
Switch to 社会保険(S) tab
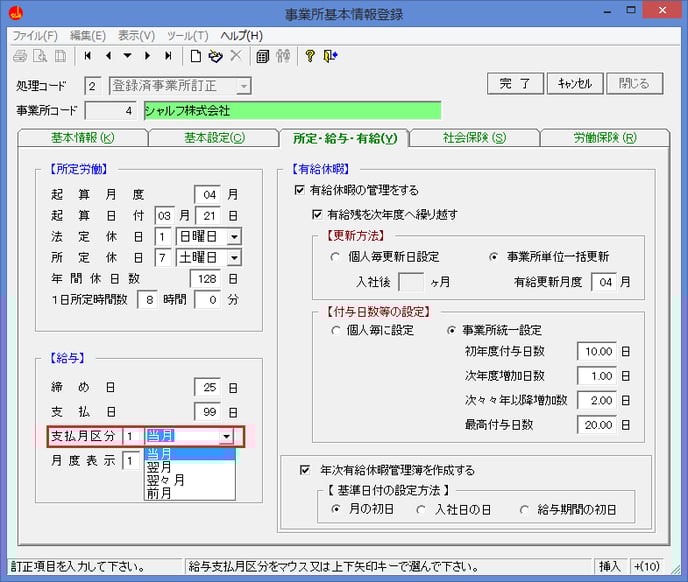474,138
